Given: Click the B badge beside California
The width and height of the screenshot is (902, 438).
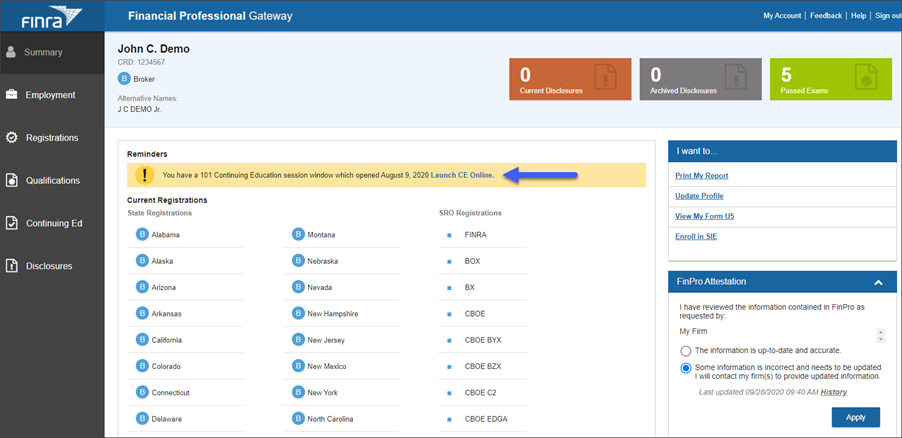Looking at the screenshot, I should point(142,340).
